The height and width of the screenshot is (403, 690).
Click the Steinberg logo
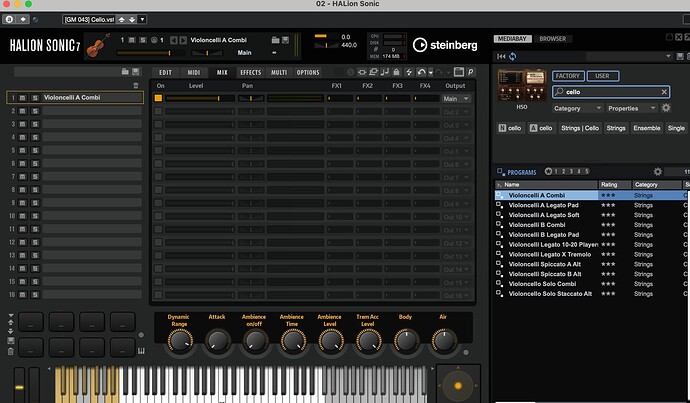click(x=445, y=45)
